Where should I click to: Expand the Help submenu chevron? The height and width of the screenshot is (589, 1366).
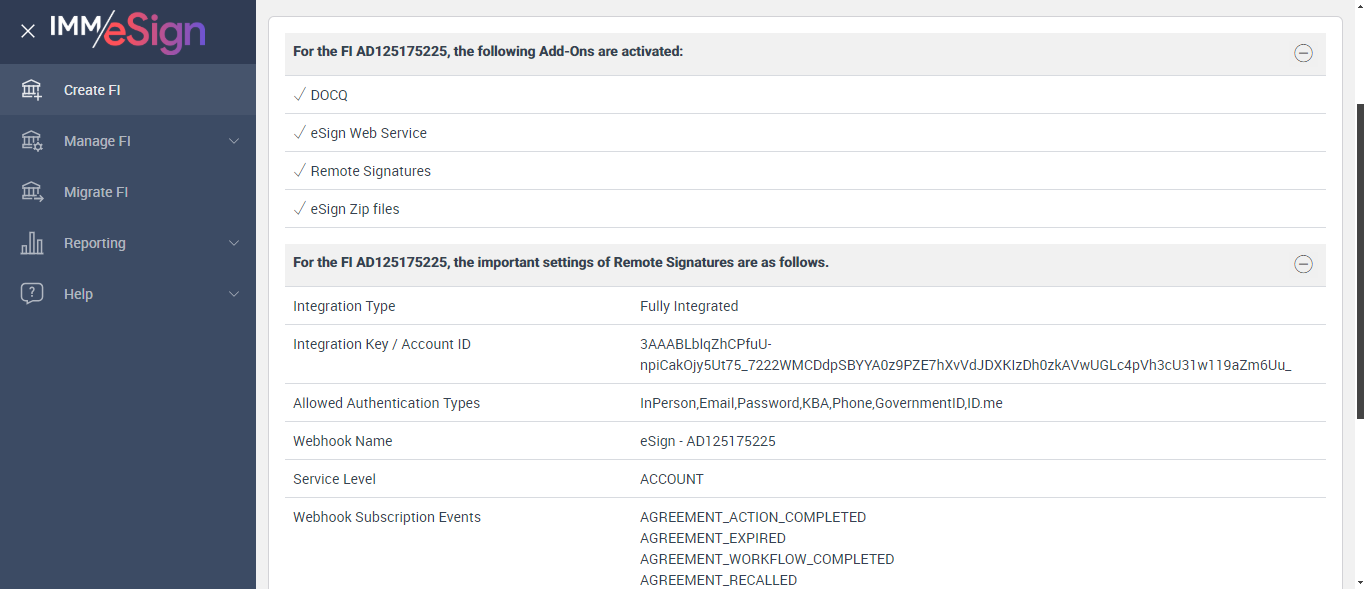[234, 294]
